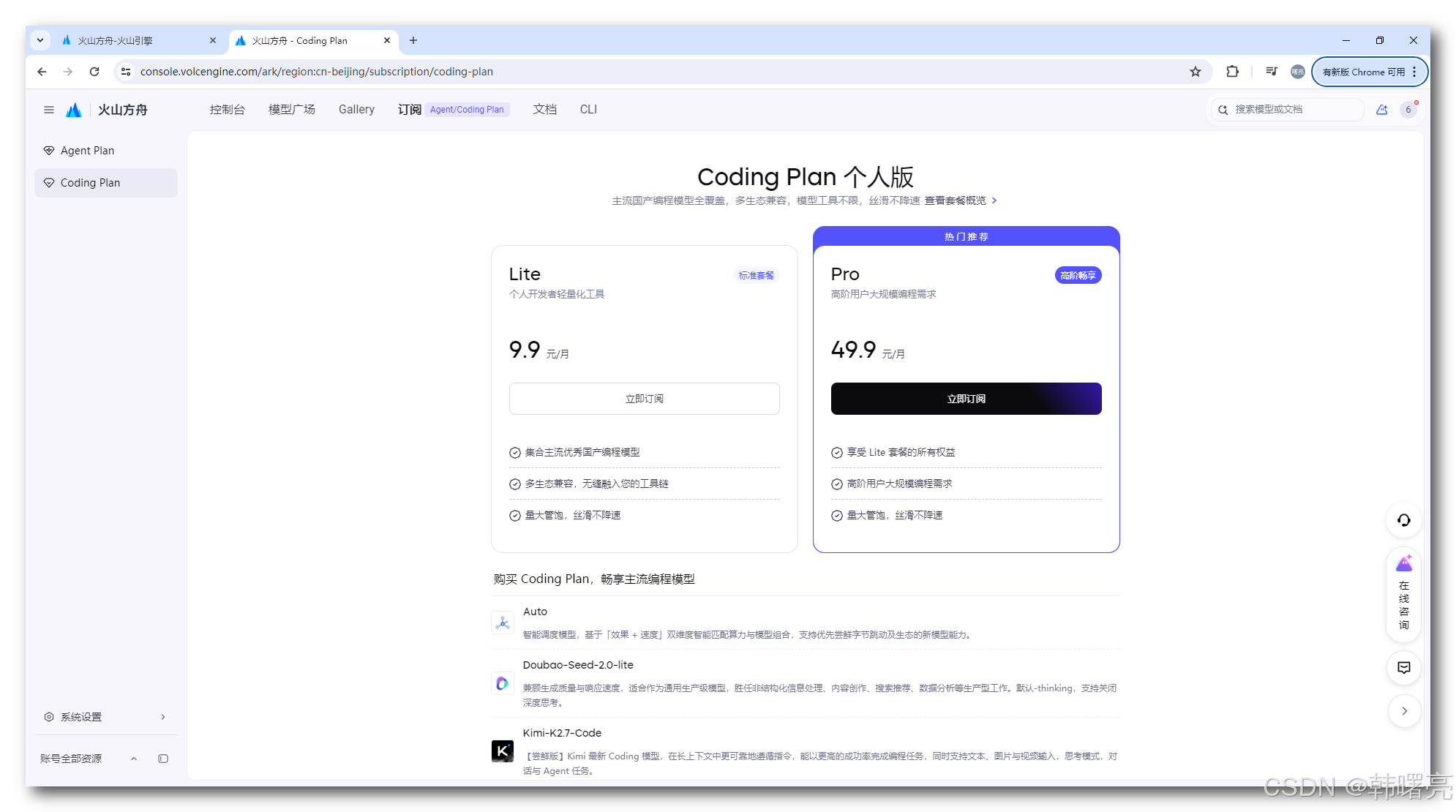Viewport: 1456px width, 812px height.
Task: Bookmark this page with star icon
Action: click(x=1195, y=72)
